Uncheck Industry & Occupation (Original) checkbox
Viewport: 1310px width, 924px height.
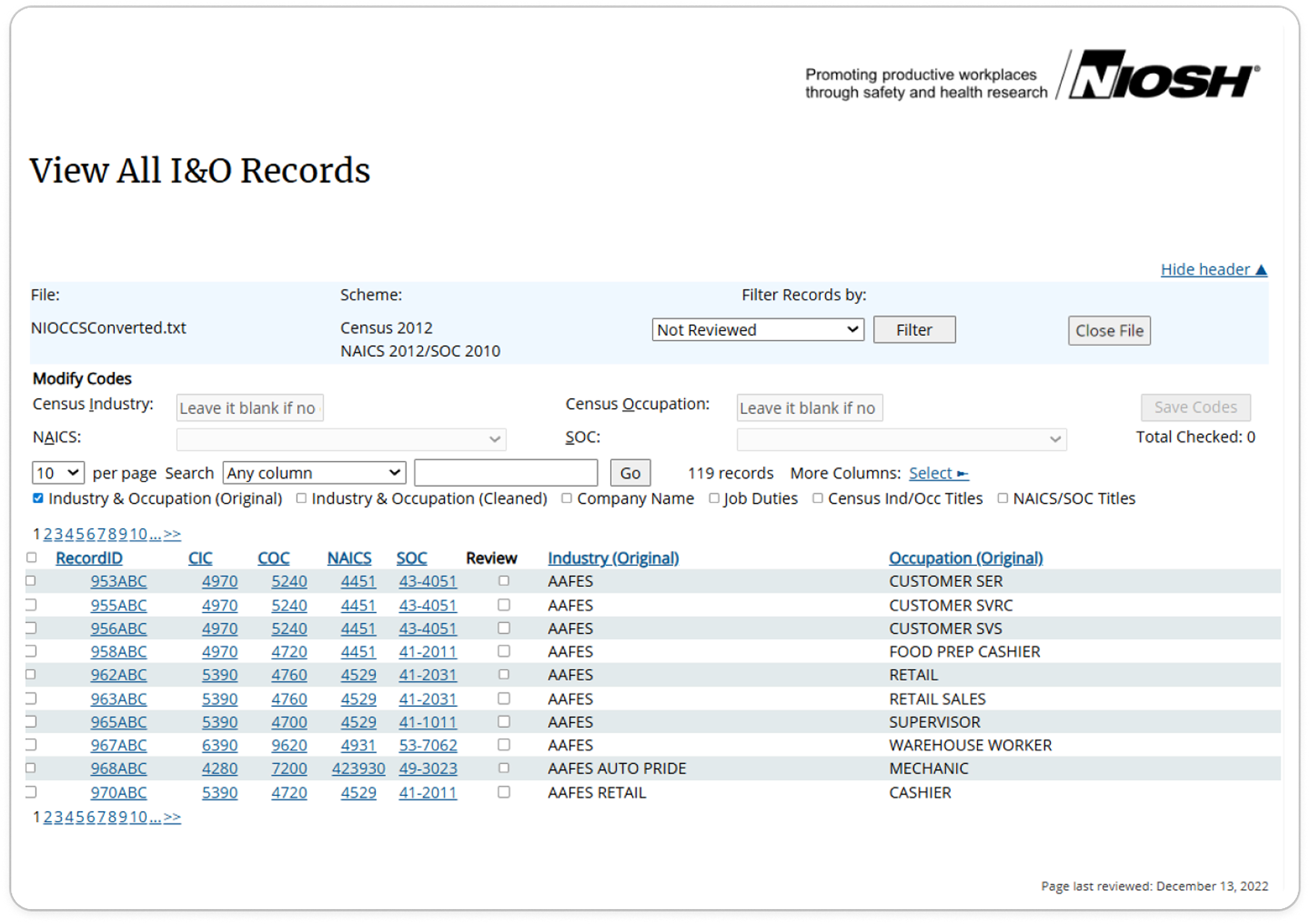38,498
